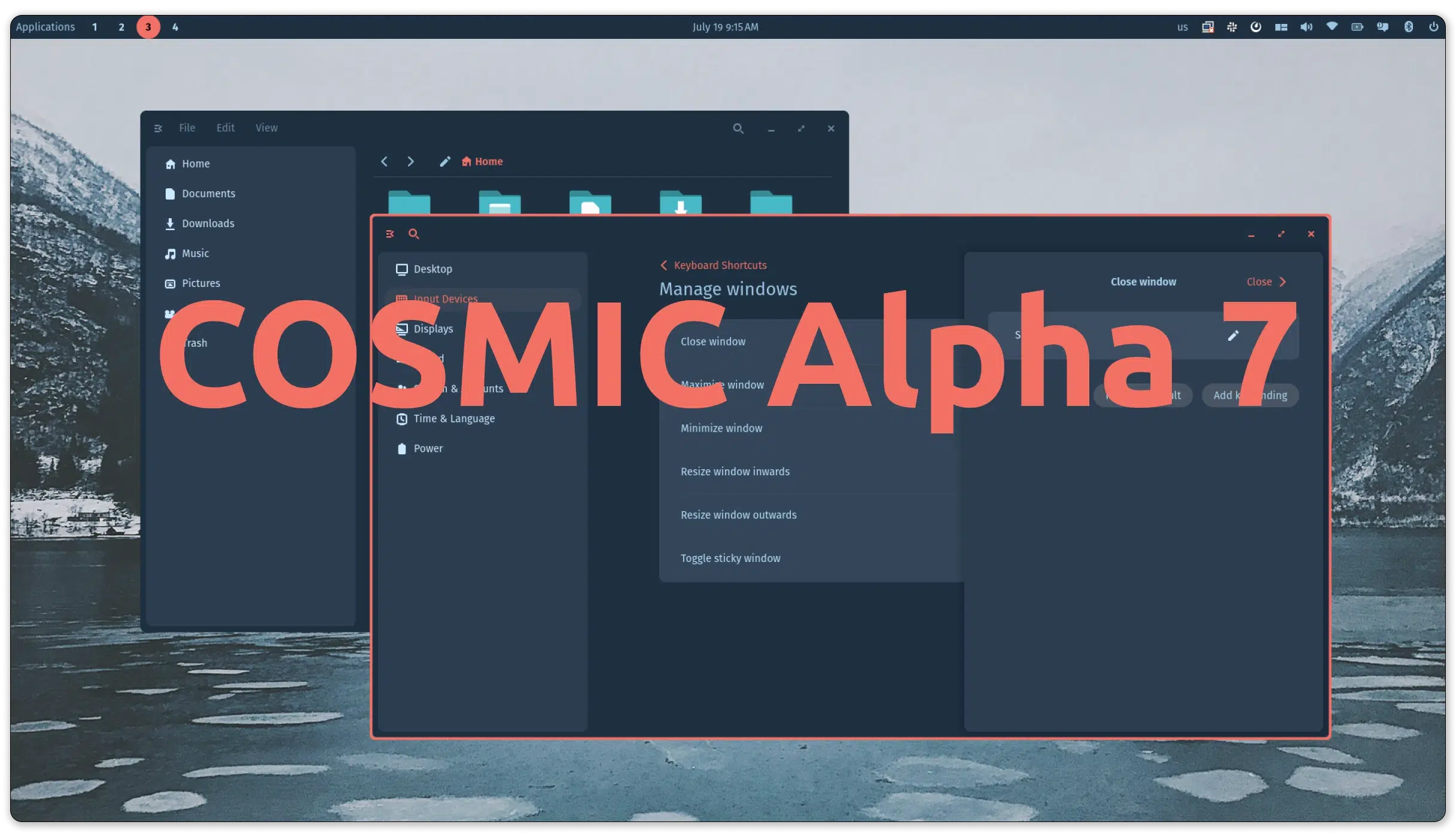Open the Edit menu in Files

point(226,128)
